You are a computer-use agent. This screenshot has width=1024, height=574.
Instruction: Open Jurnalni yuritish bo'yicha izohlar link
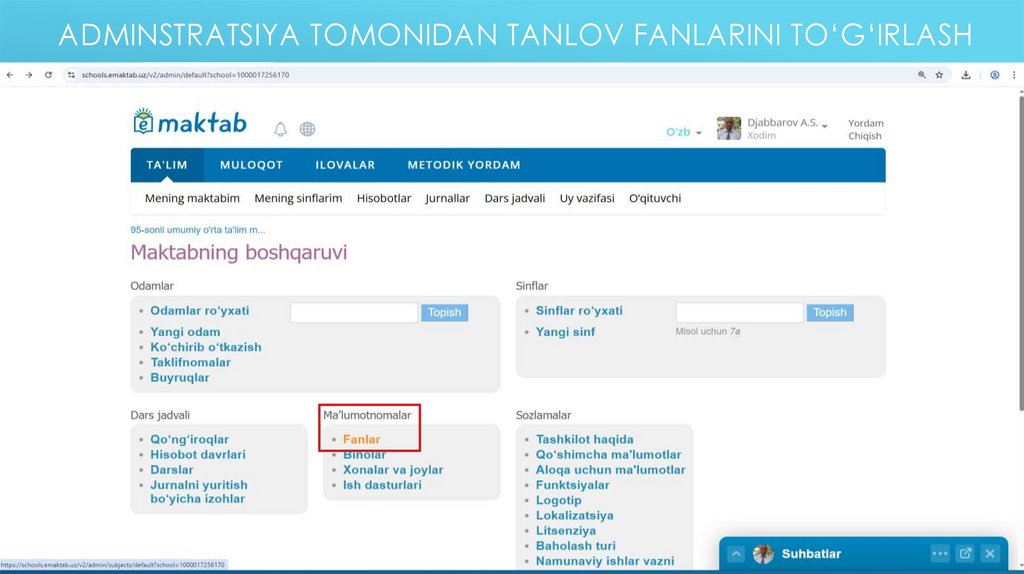click(x=199, y=492)
